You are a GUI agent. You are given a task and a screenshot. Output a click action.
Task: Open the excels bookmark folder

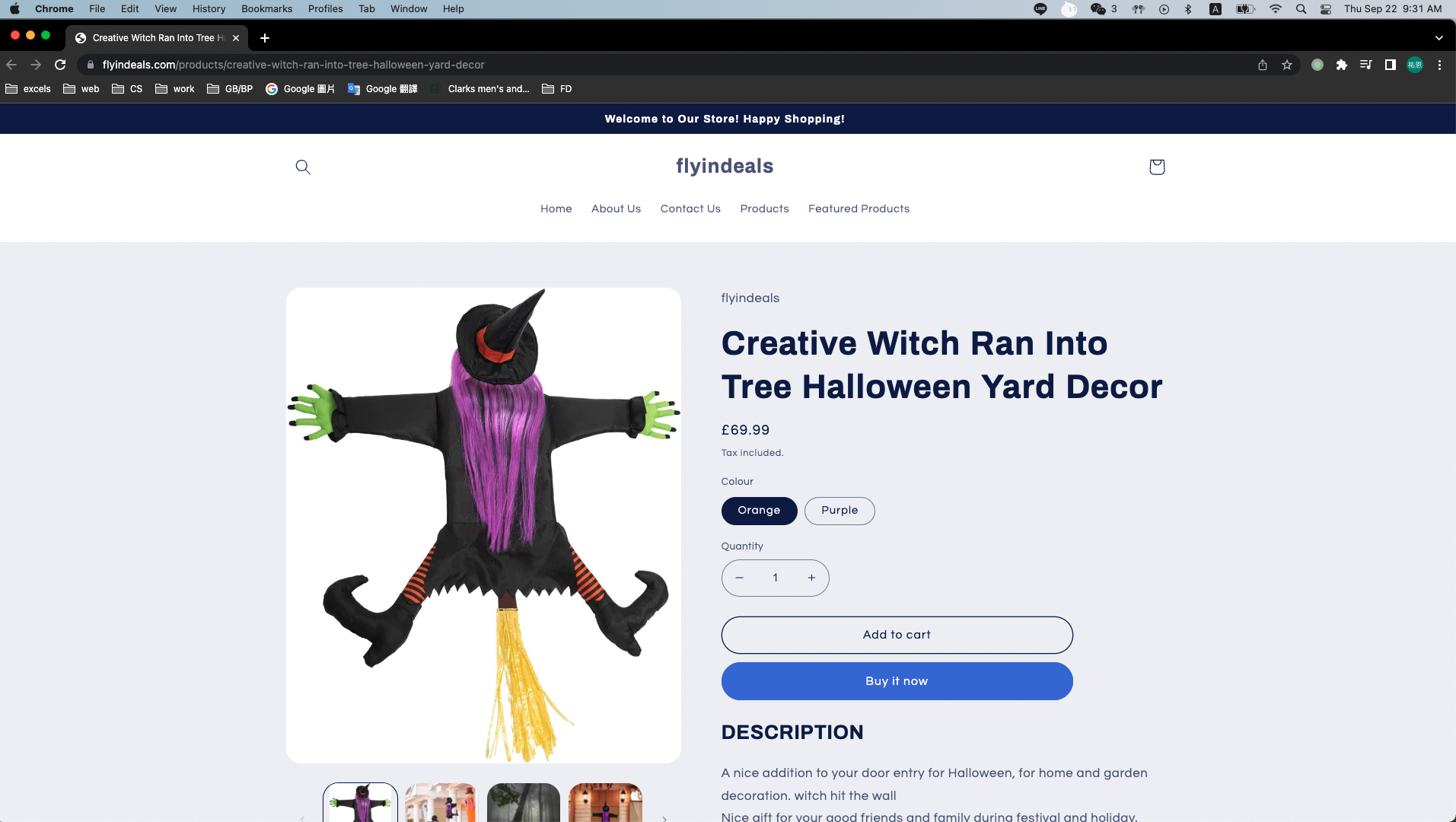pyautogui.click(x=28, y=89)
